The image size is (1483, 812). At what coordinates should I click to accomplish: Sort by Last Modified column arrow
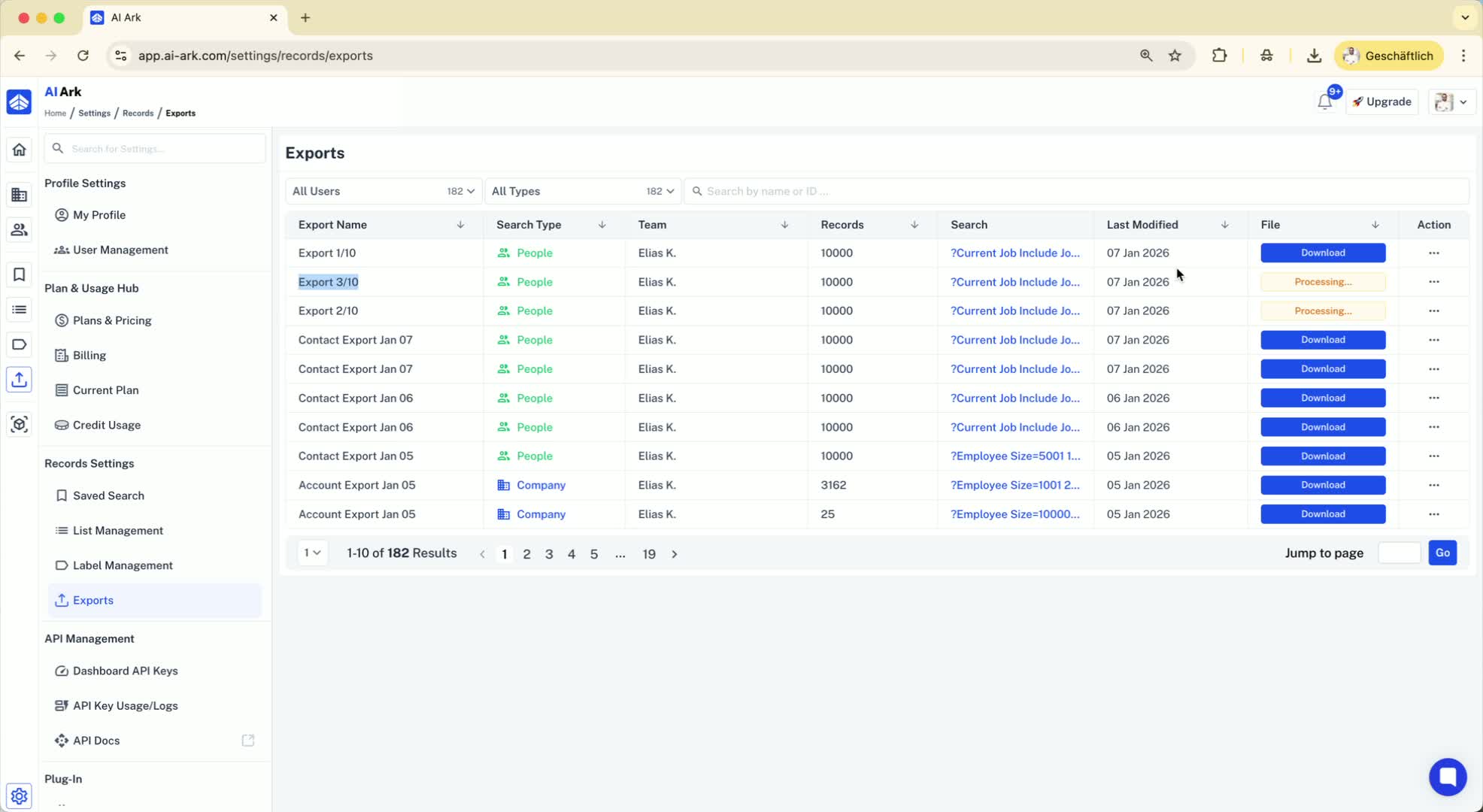(x=1224, y=225)
